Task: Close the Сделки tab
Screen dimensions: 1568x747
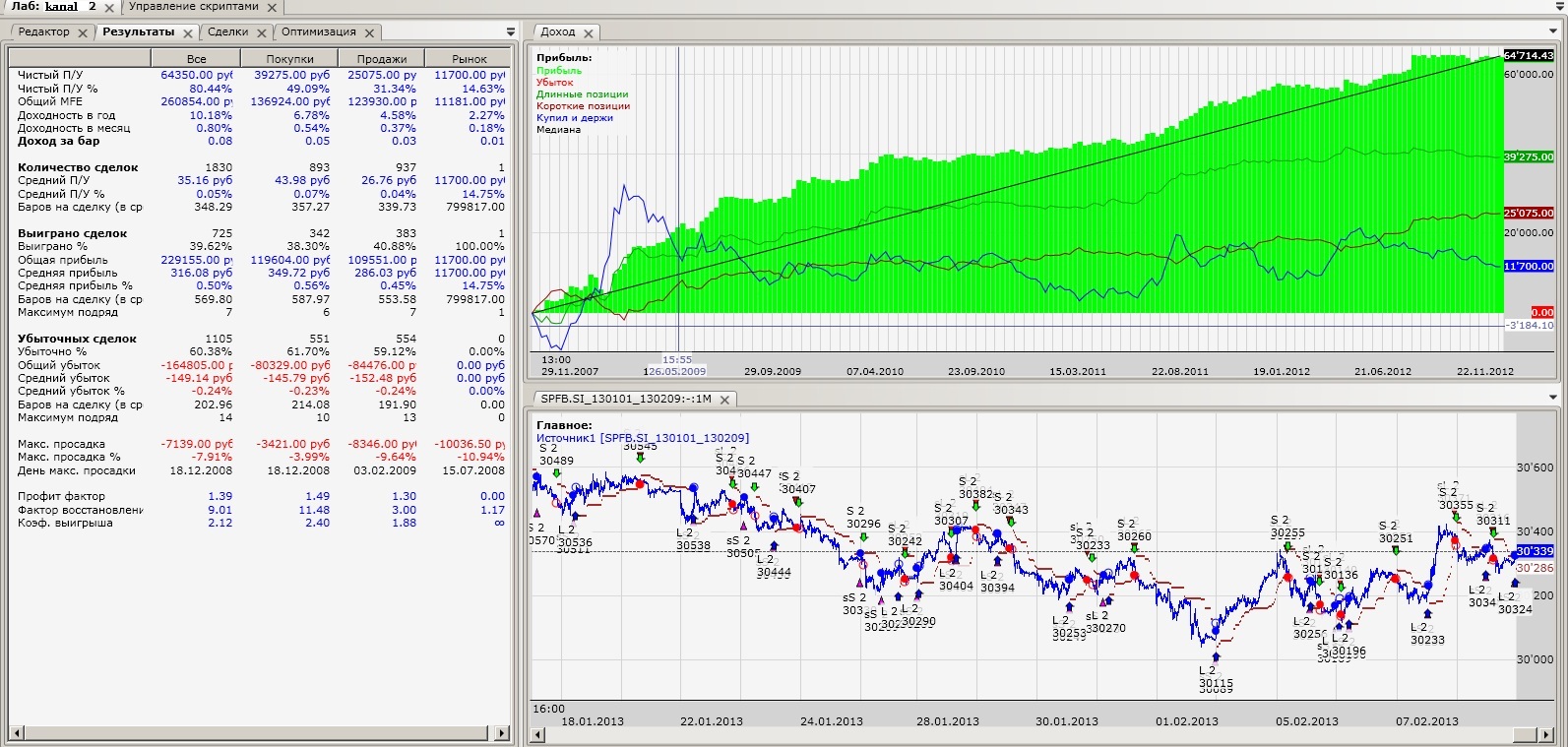Action: coord(262,32)
